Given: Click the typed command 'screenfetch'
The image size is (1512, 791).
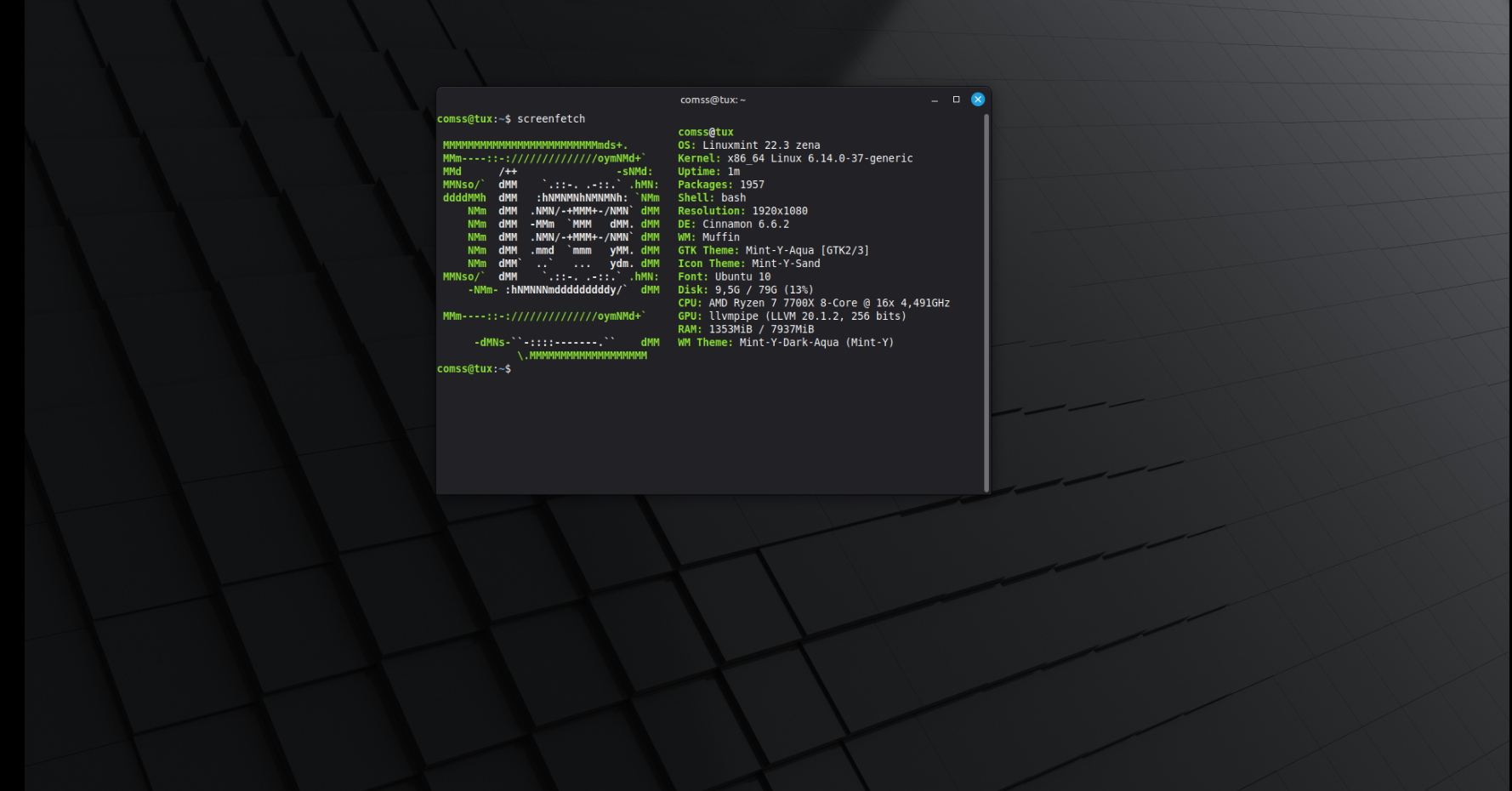Looking at the screenshot, I should pos(551,119).
